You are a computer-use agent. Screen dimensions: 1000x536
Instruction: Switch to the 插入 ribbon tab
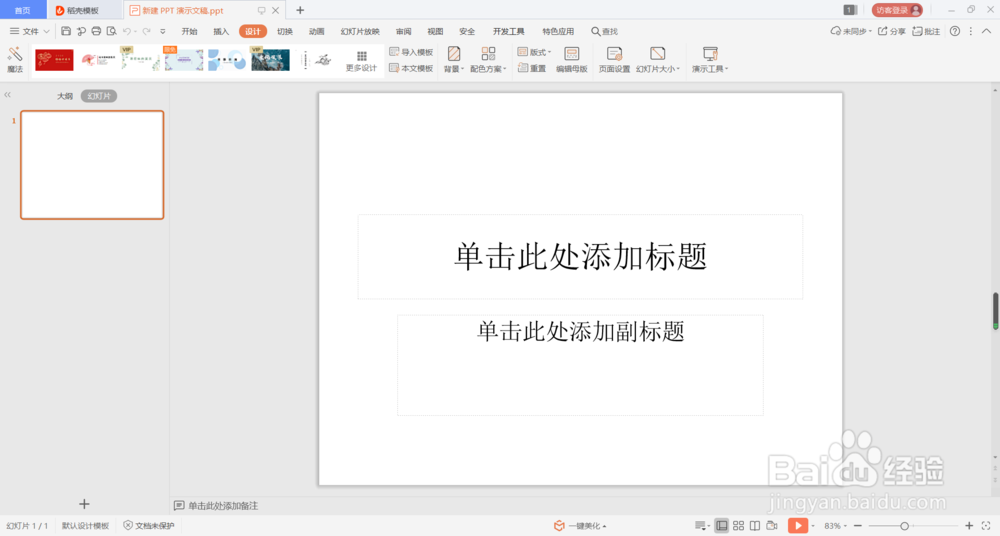(x=221, y=31)
